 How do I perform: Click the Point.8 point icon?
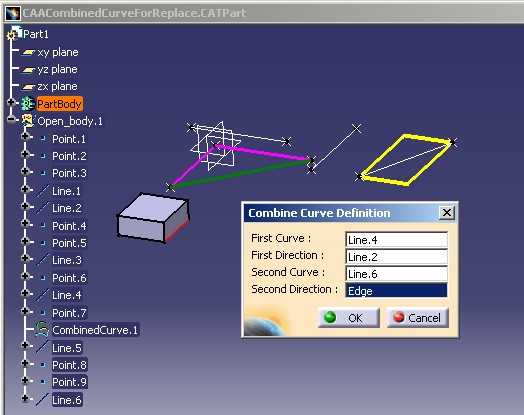point(43,365)
